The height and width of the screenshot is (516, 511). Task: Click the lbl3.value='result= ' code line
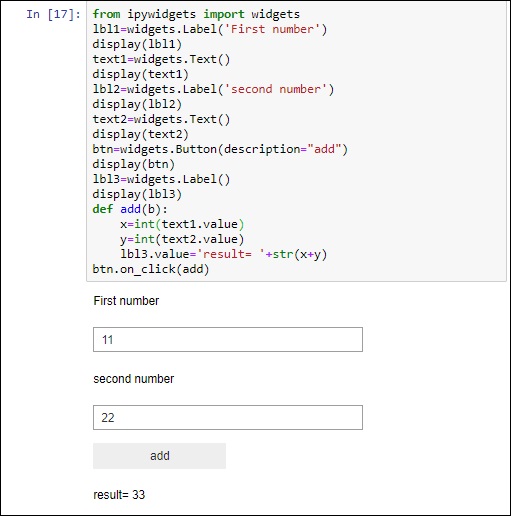click(x=223, y=254)
